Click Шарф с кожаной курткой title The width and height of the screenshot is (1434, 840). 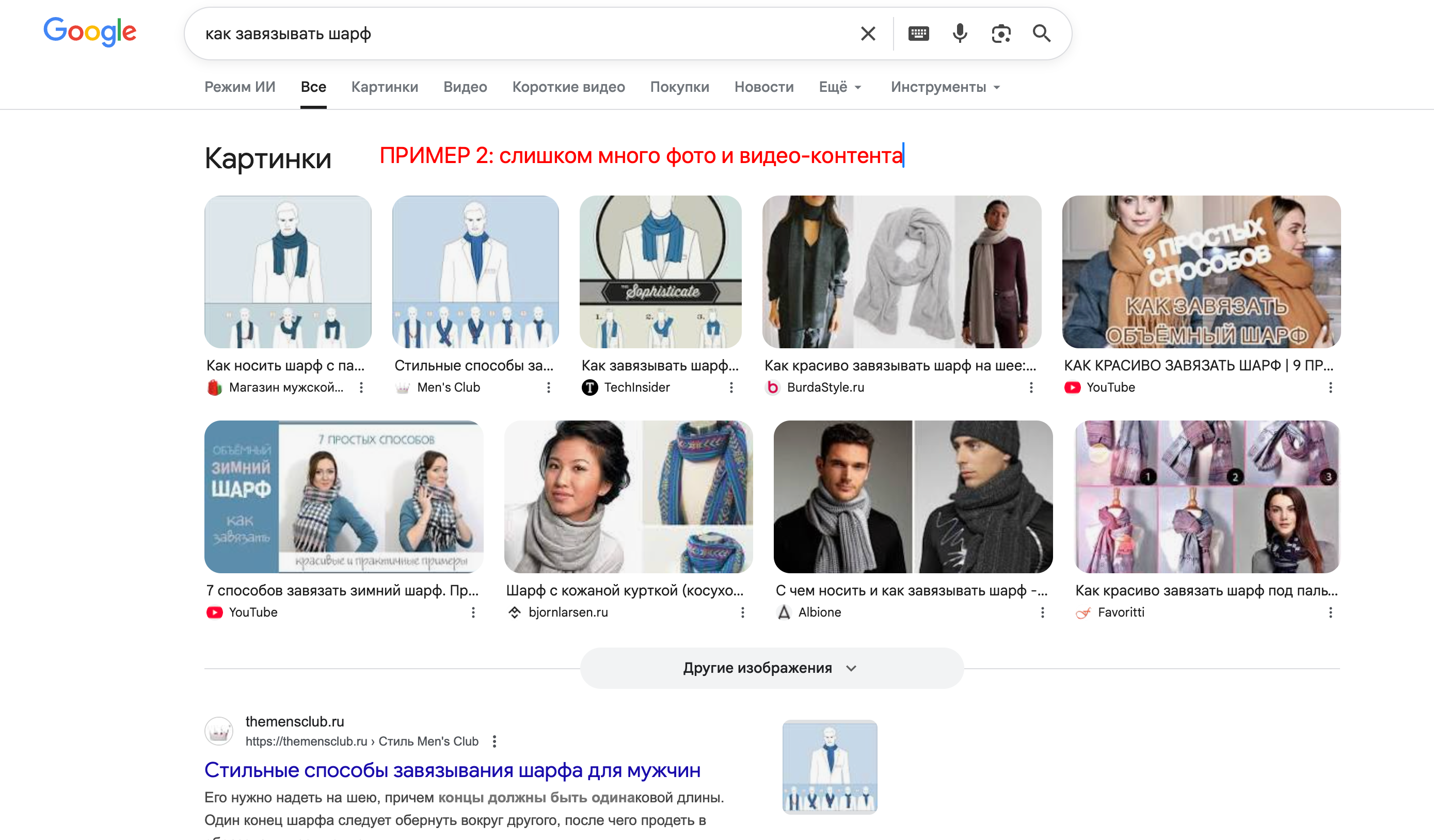[x=625, y=590]
